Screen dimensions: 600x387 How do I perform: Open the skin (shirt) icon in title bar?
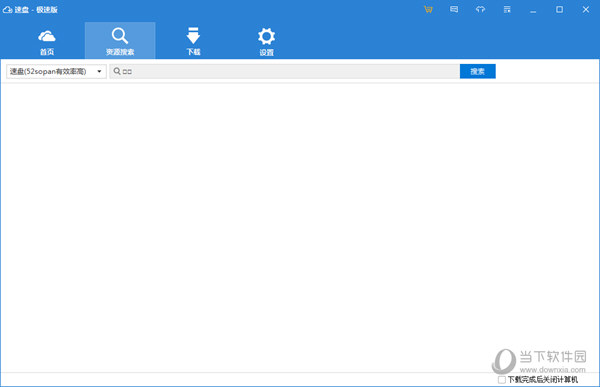pyautogui.click(x=480, y=9)
